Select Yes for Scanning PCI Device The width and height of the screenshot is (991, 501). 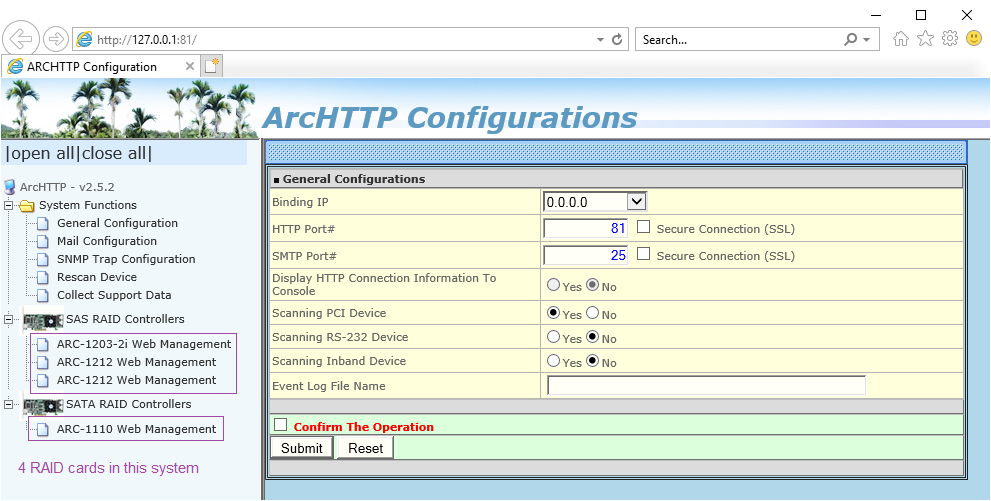(x=554, y=312)
